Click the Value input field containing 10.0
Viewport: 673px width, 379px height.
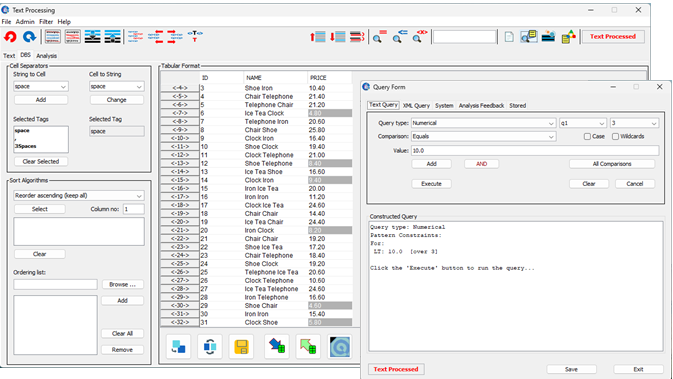[535, 151]
